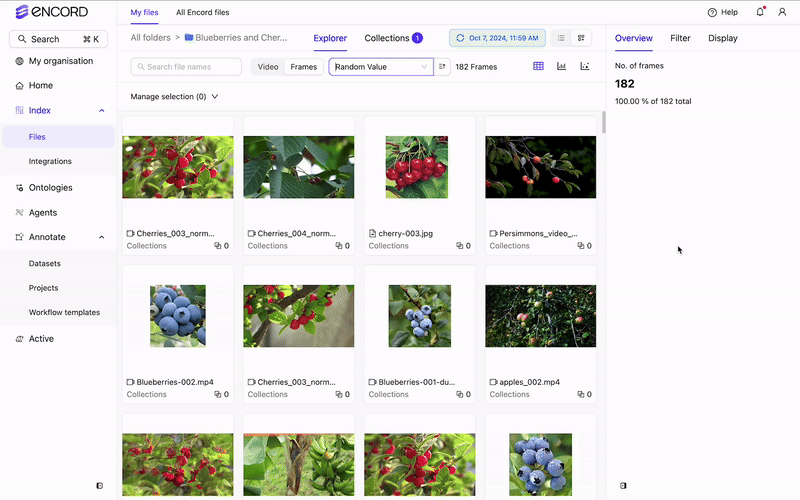
Task: Open the Search ⌘K box
Action: [x=58, y=39]
